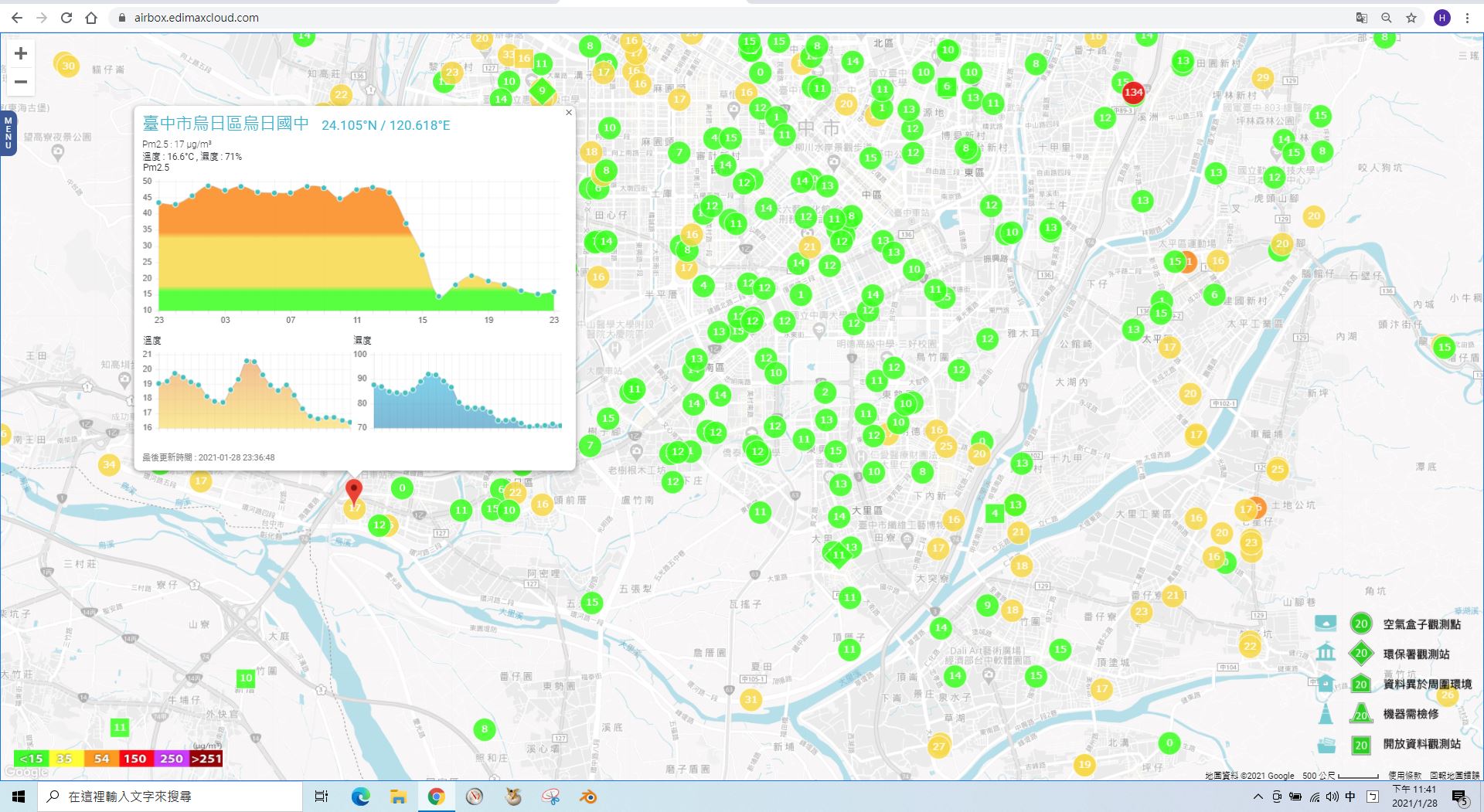Open Task View on the taskbar
The image size is (1484, 812).
pos(322,797)
